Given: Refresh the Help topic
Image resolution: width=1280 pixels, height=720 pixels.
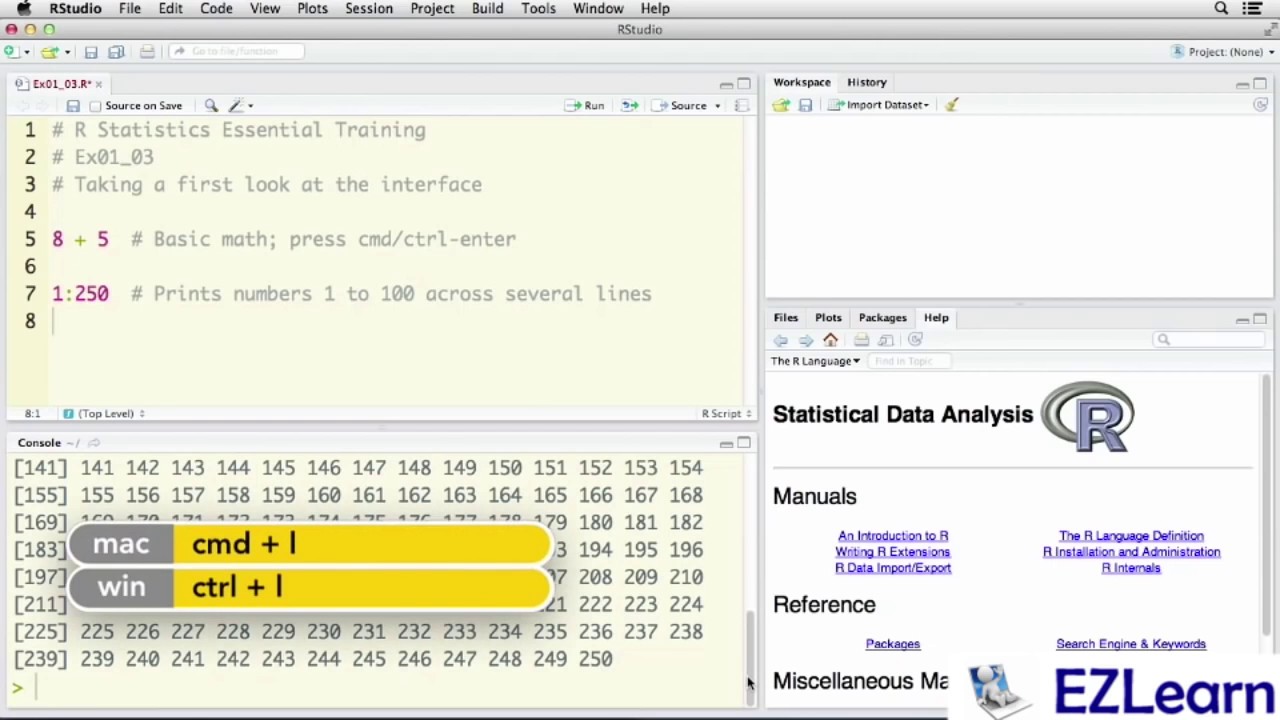Looking at the screenshot, I should 915,340.
